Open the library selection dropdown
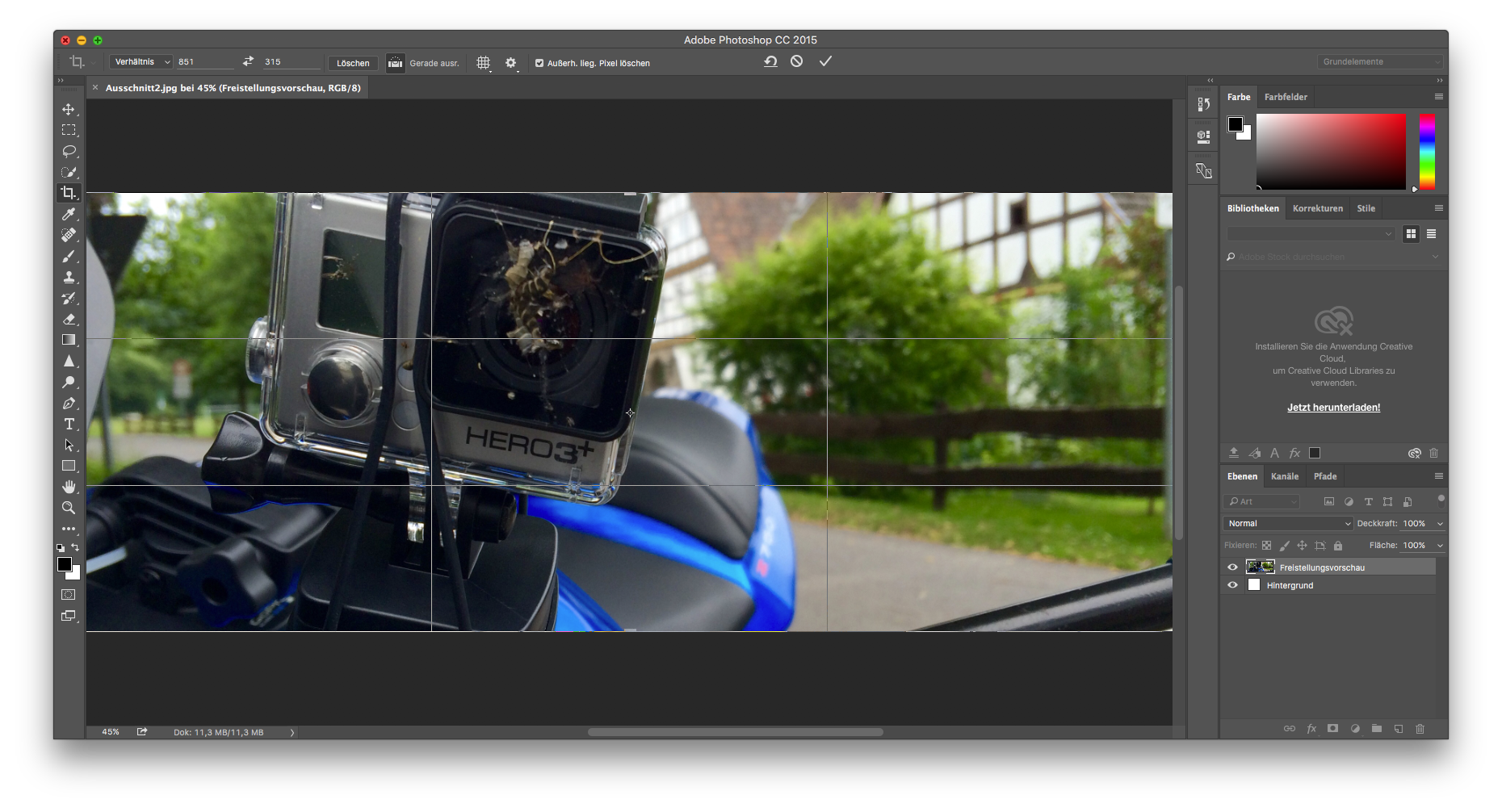 click(1311, 234)
